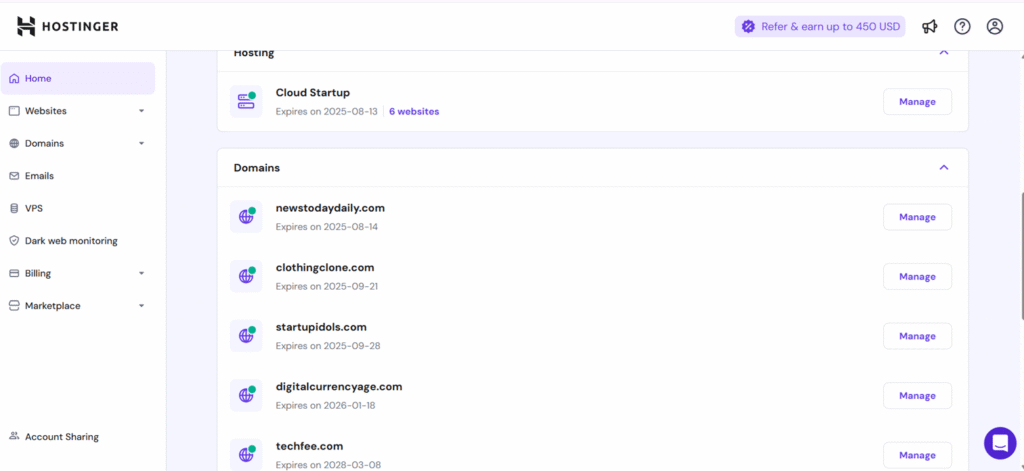Click the digitalcurrencyage.com domain name
The width and height of the screenshot is (1024, 471).
click(339, 387)
